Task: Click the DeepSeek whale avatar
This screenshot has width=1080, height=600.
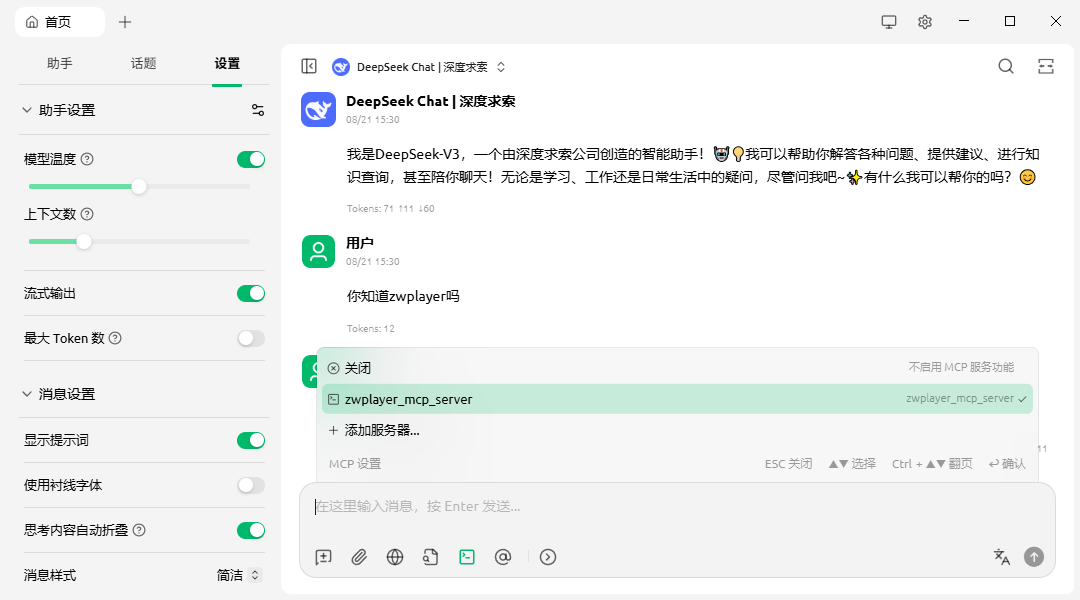Action: point(318,110)
